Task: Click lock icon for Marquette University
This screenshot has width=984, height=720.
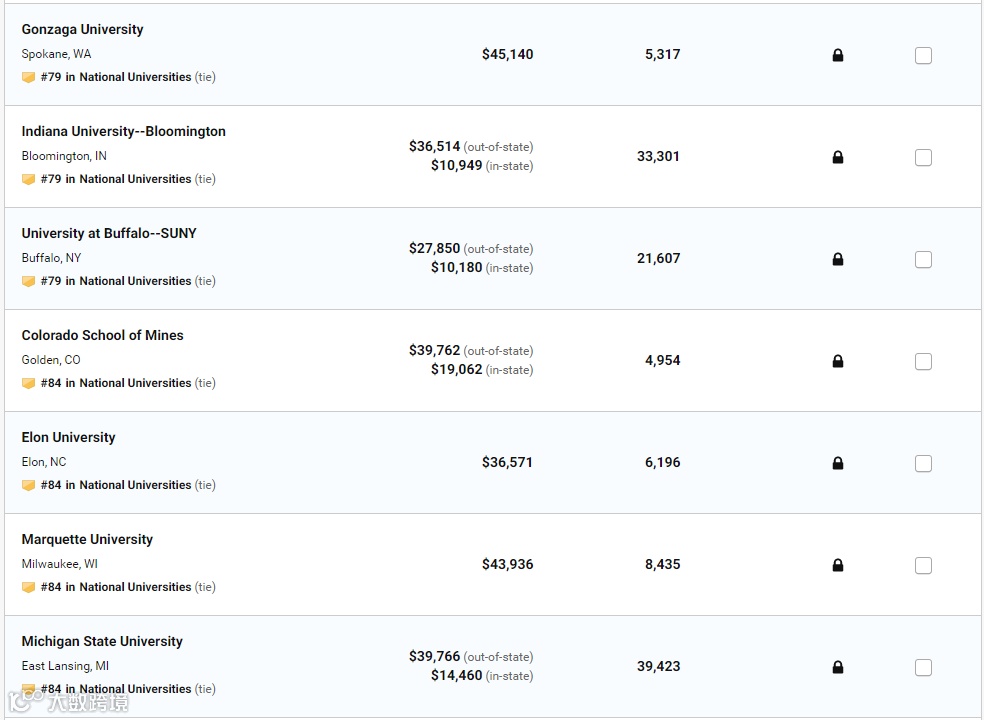Action: click(x=838, y=565)
